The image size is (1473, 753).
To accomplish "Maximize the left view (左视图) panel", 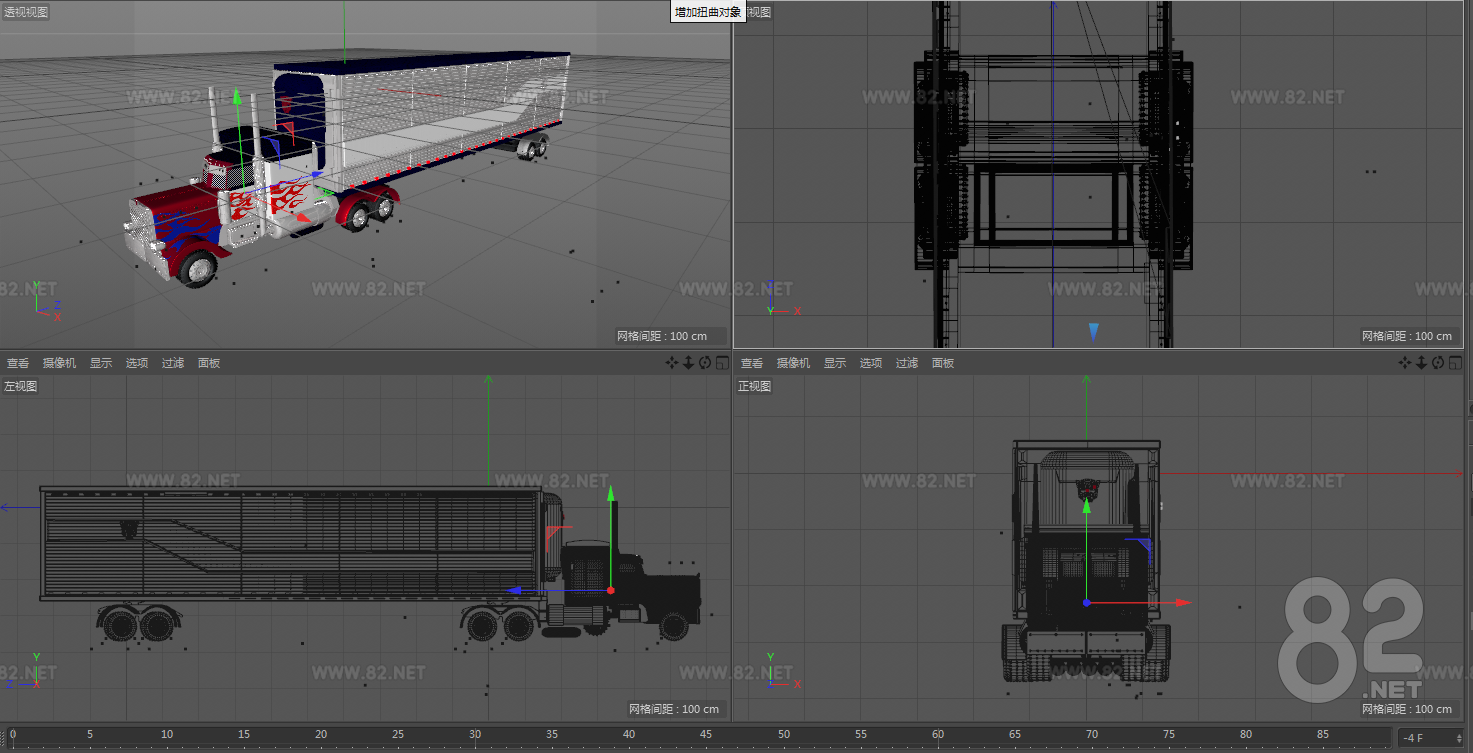I will [722, 363].
